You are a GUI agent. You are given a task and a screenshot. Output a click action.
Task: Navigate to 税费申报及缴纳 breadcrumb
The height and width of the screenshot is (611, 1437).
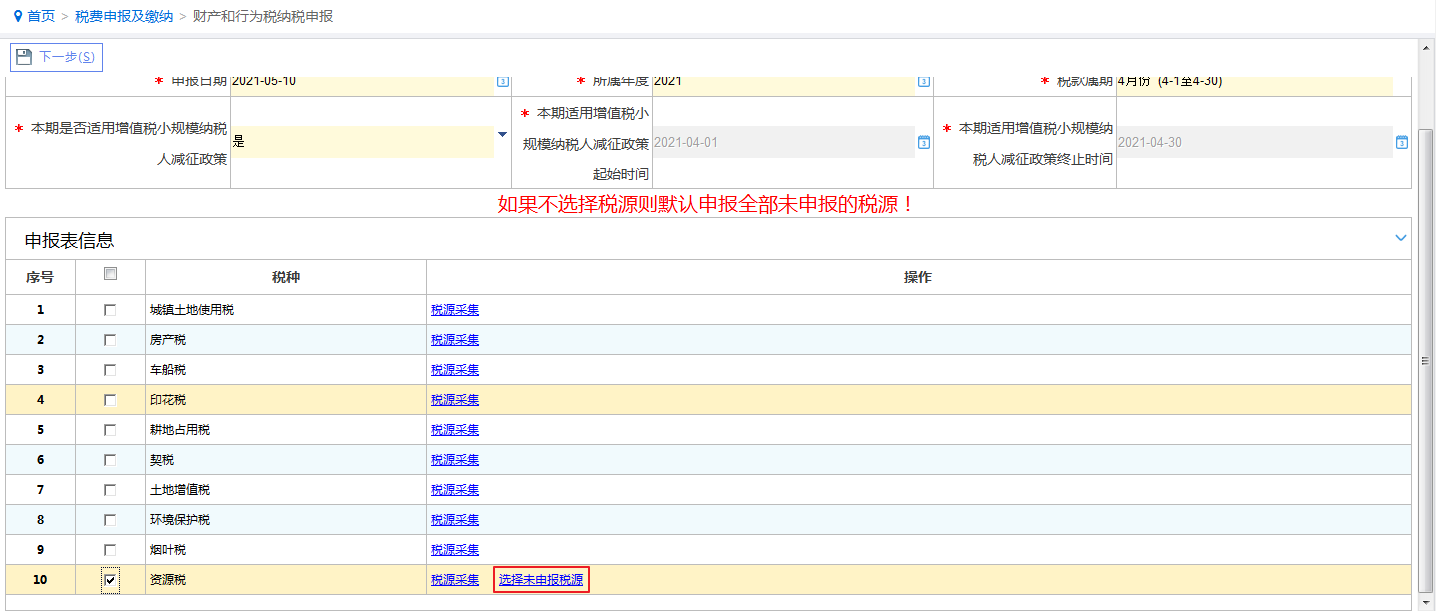tap(124, 17)
